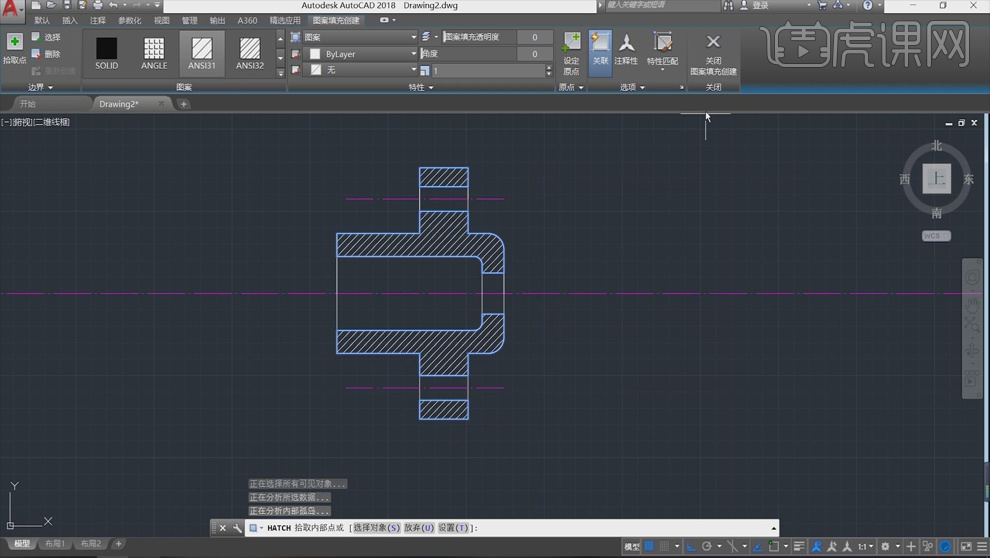
Task: Toggle snap mode in status bar
Action: pyautogui.click(x=665, y=547)
